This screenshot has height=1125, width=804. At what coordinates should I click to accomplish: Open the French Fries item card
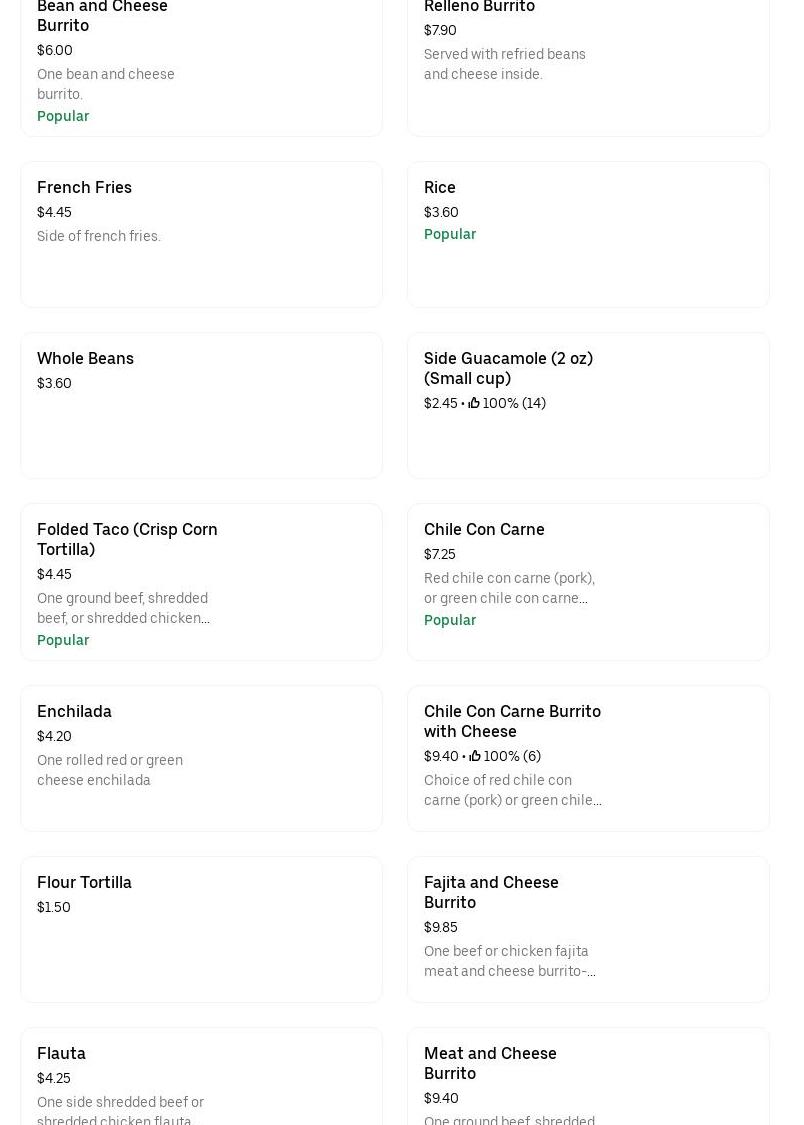[84, 187]
